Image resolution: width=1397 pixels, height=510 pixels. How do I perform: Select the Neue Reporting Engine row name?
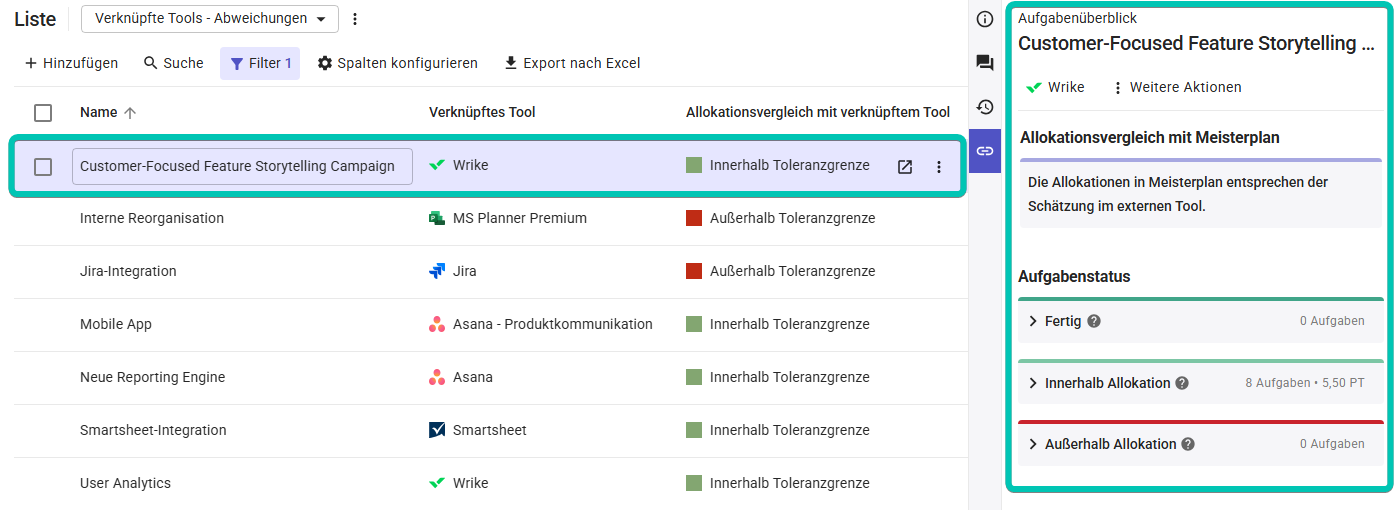(x=152, y=377)
